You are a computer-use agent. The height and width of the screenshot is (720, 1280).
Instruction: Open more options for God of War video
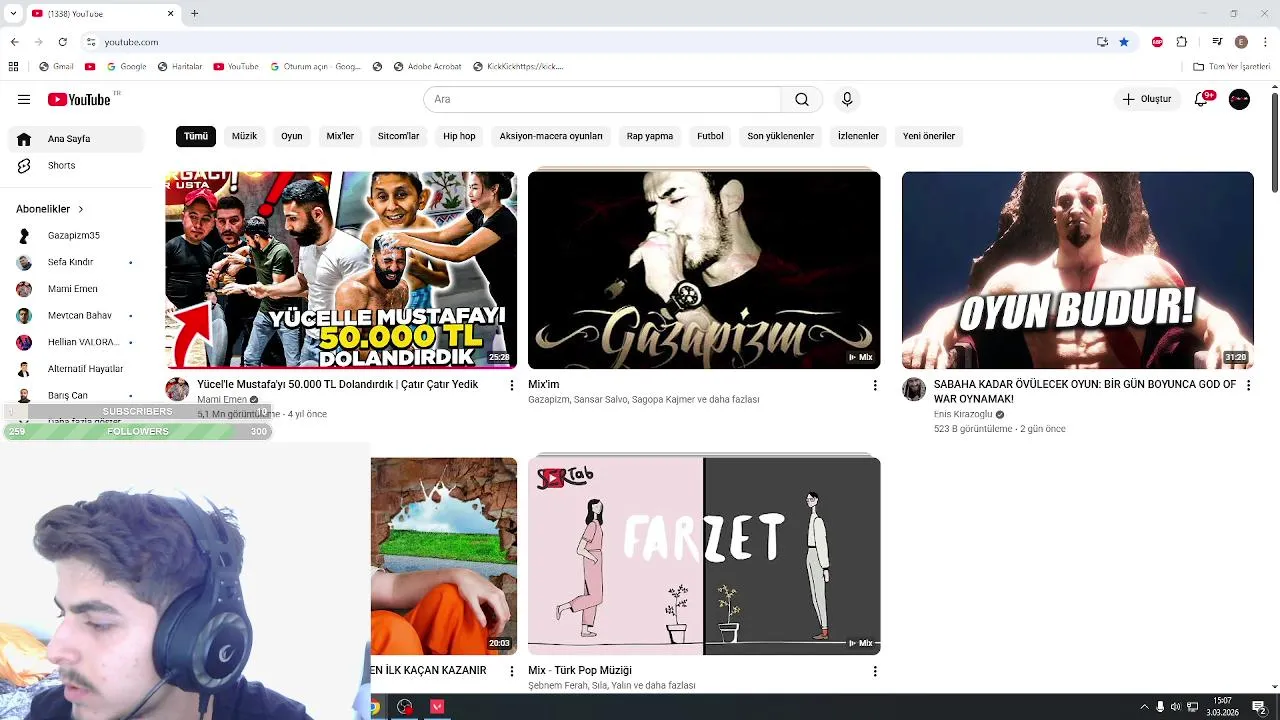1248,385
